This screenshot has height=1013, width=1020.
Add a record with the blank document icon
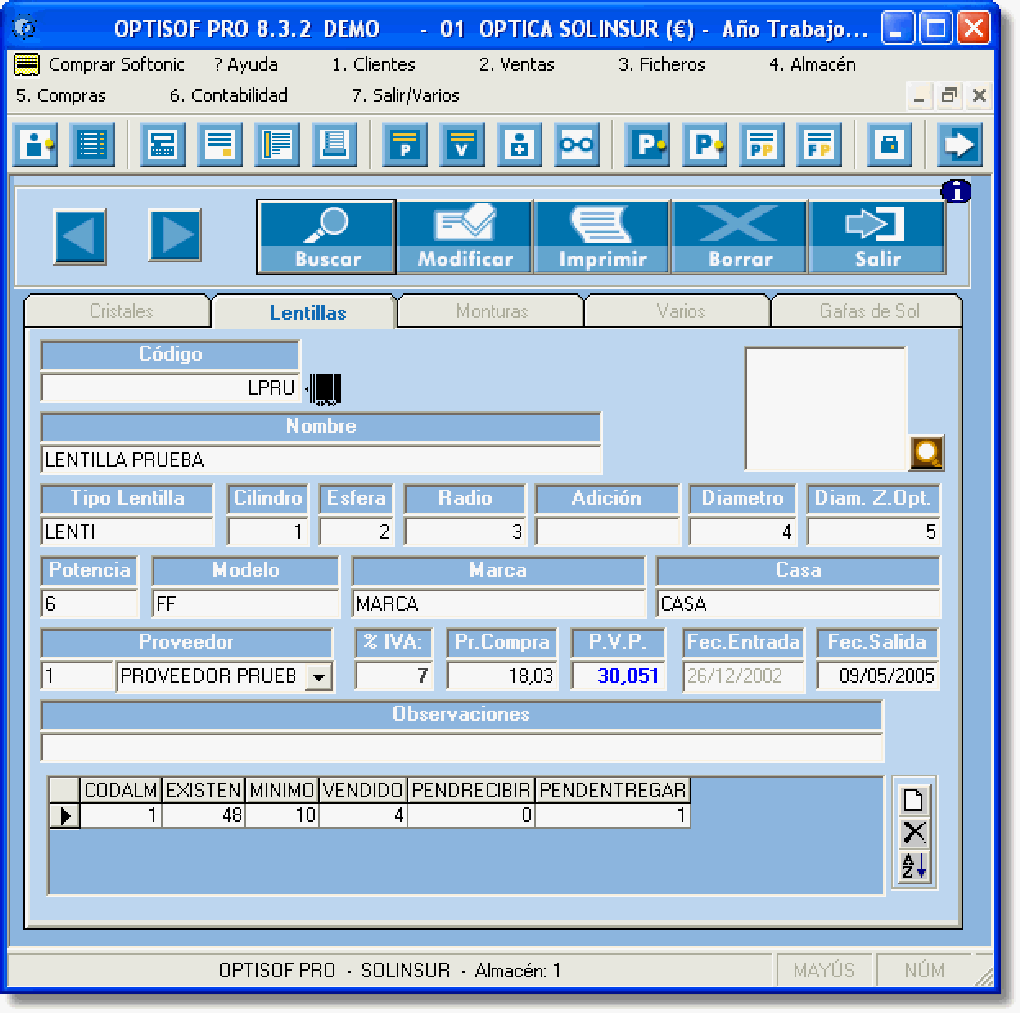pos(912,799)
